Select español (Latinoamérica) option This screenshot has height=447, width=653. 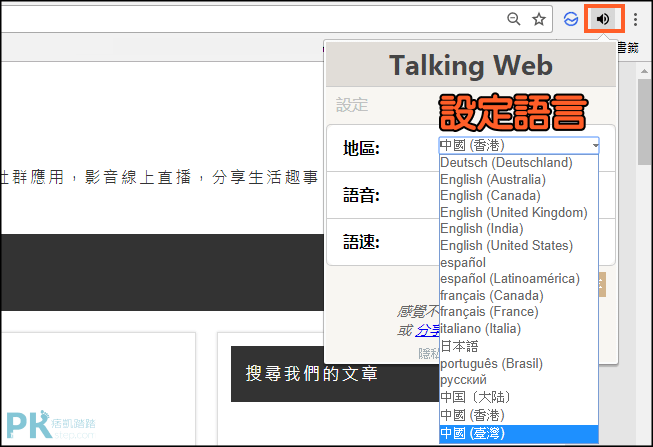(x=519, y=279)
